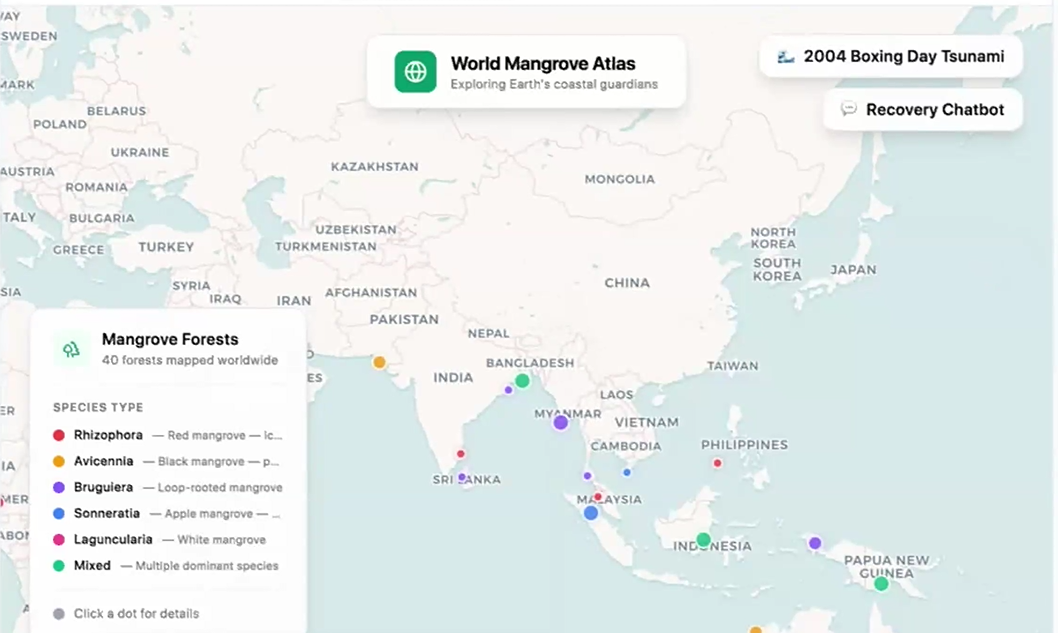Select the green marker over Indonesia label
The width and height of the screenshot is (1058, 633).
[703, 540]
